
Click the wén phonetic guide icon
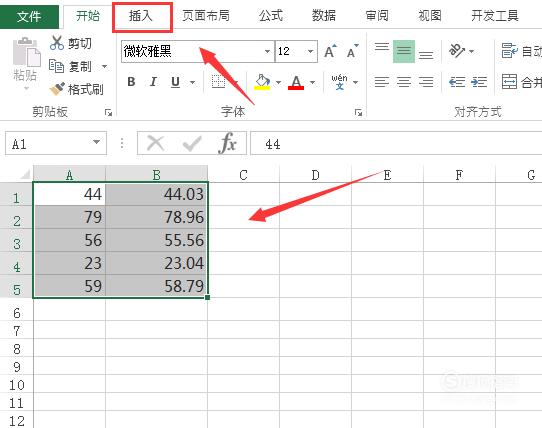pyautogui.click(x=339, y=82)
